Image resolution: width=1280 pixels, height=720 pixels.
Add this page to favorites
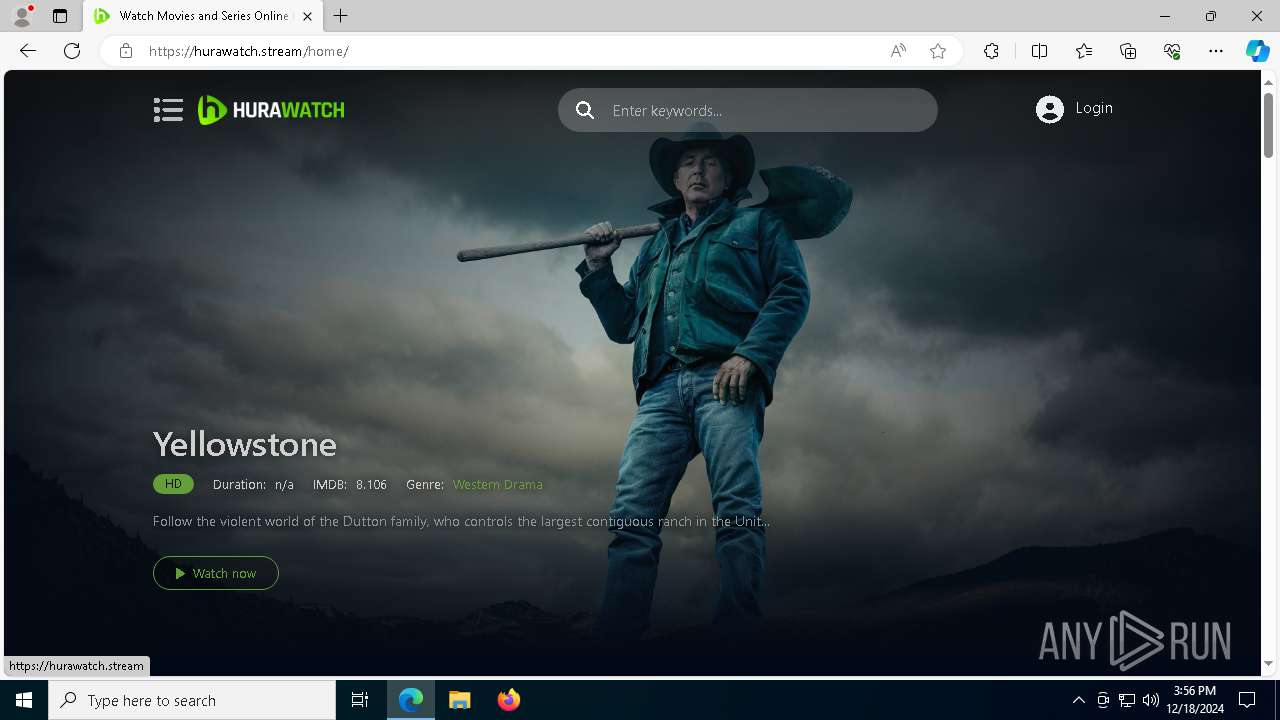coord(938,51)
